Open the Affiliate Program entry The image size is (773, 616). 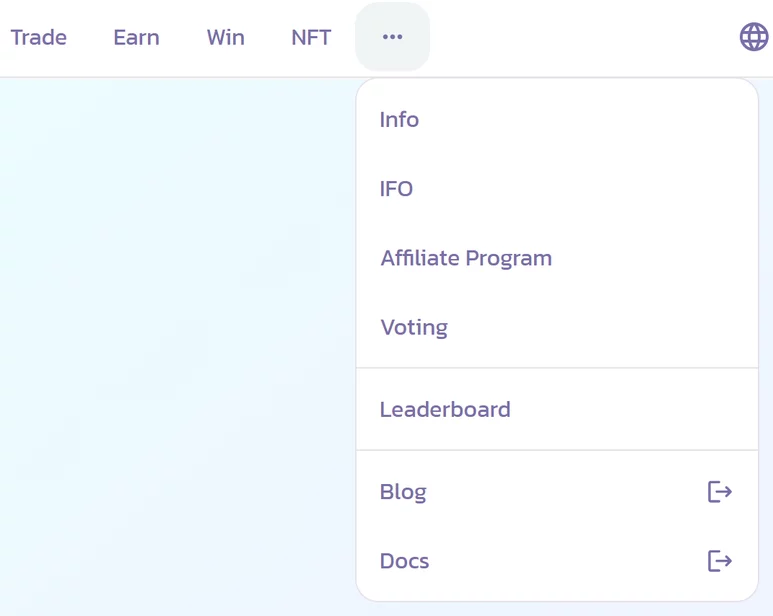click(466, 258)
